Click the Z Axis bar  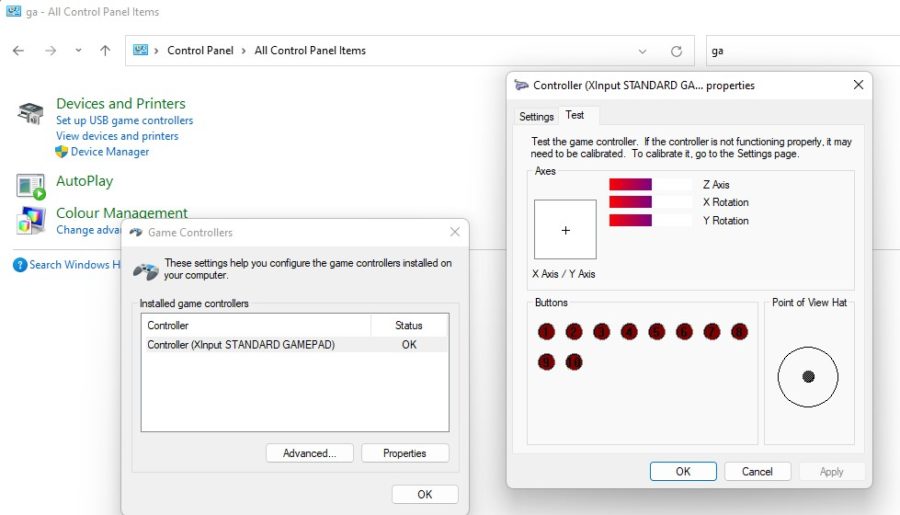click(651, 184)
